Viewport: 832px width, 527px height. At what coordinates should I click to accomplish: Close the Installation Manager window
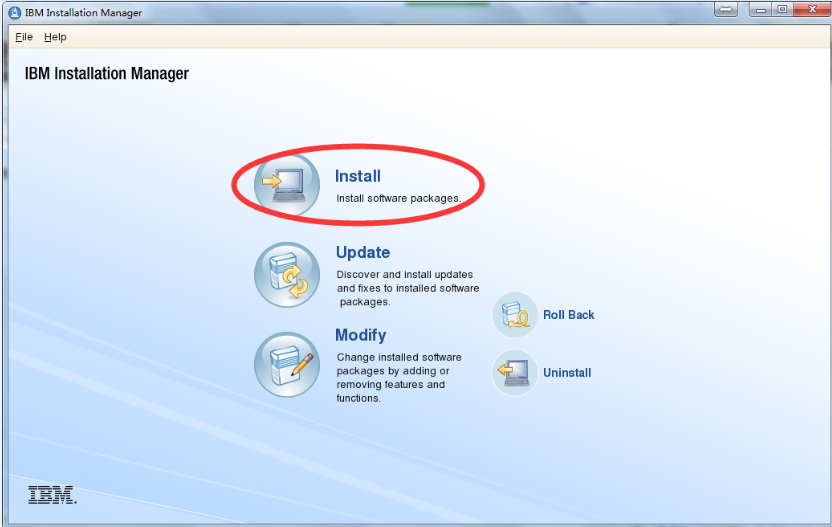point(812,9)
